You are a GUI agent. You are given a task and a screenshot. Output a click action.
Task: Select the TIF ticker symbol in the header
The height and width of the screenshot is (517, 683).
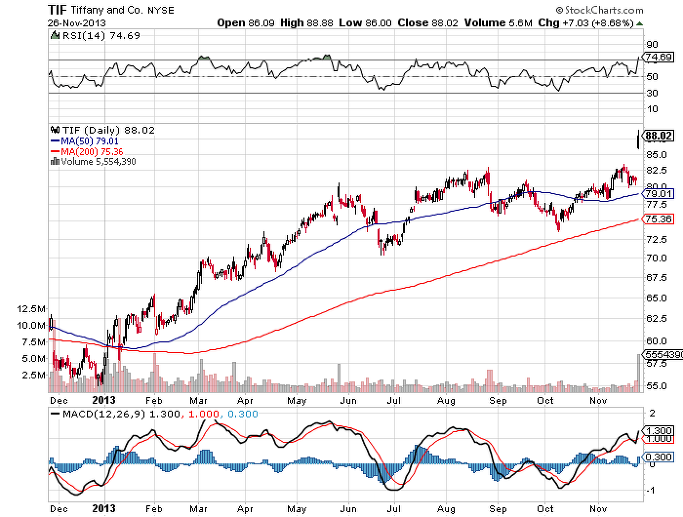click(x=57, y=10)
